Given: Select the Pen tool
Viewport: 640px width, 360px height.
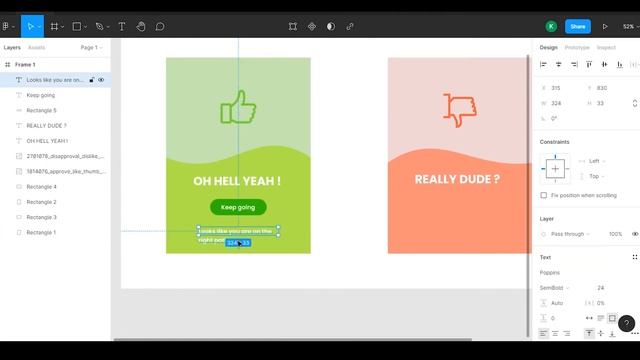Looking at the screenshot, I should 99,27.
